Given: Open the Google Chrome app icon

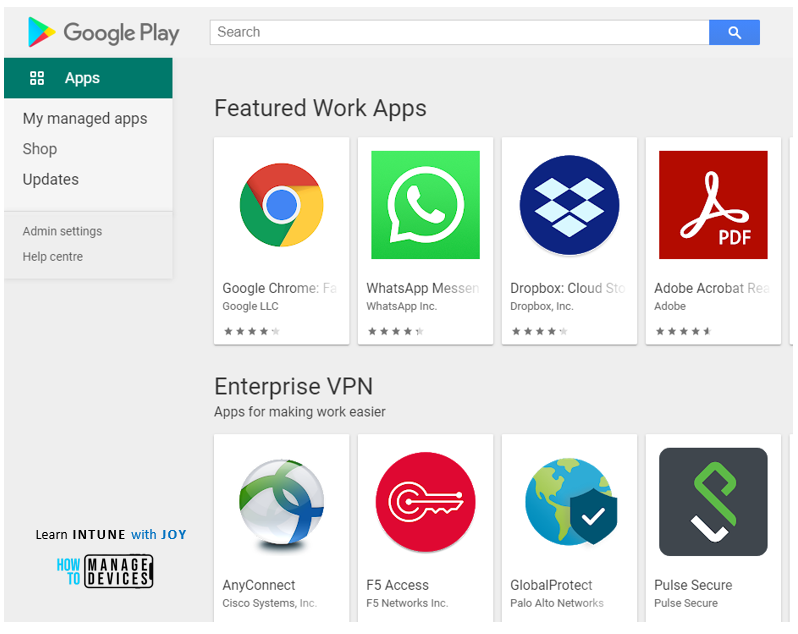Looking at the screenshot, I should (281, 205).
